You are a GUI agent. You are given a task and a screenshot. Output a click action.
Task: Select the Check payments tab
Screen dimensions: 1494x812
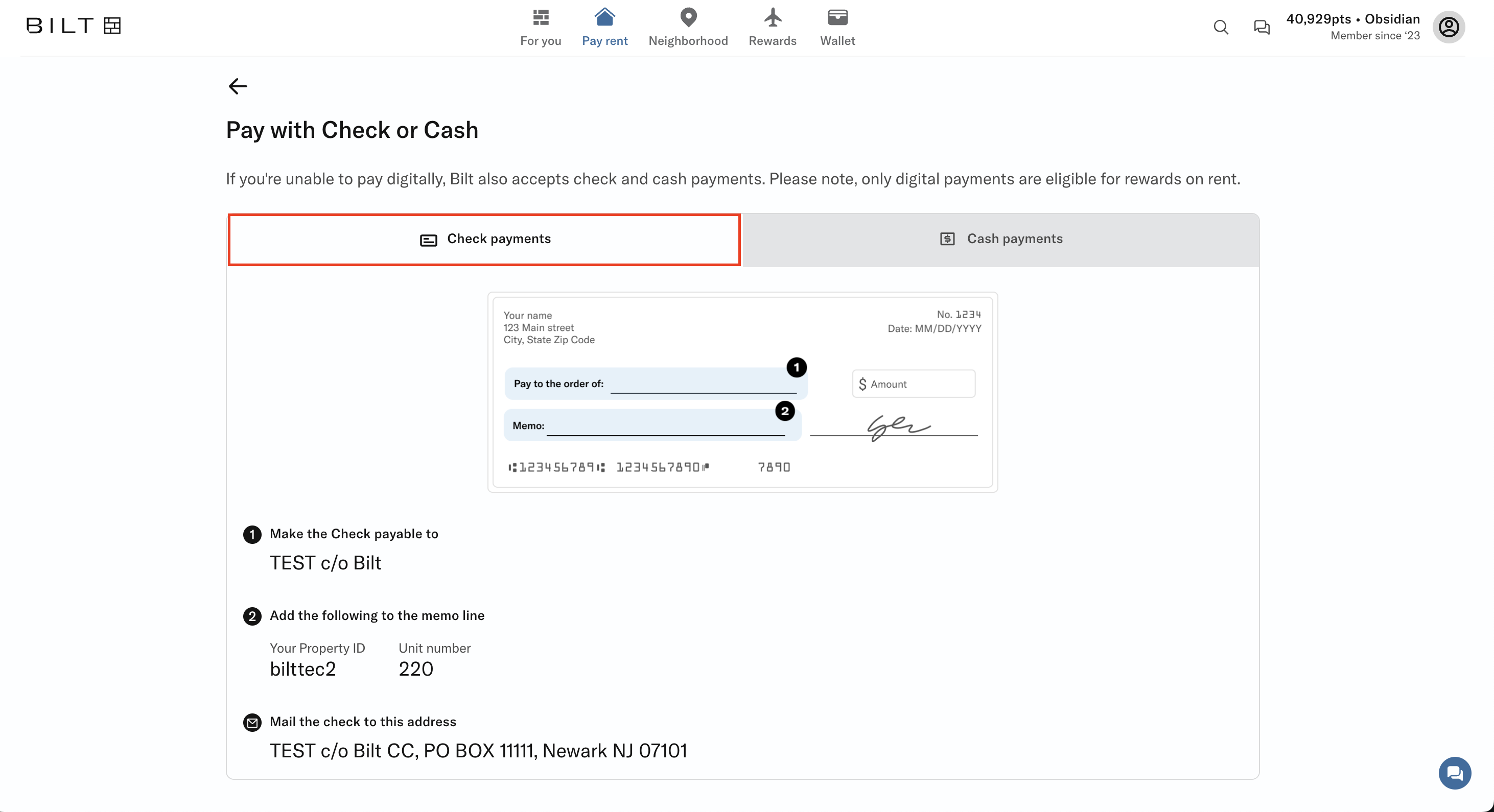coord(484,240)
